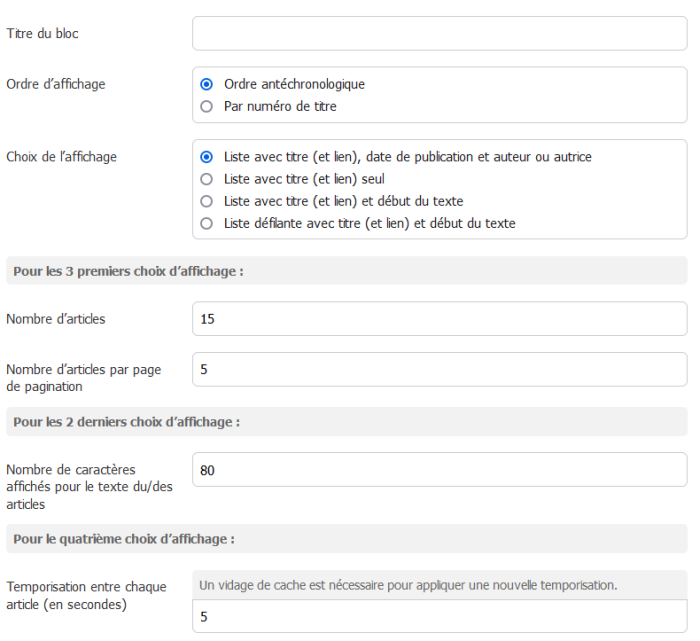This screenshot has height=641, width=700.
Task: Focus the Temporisation seconds input field
Action: coord(439,617)
